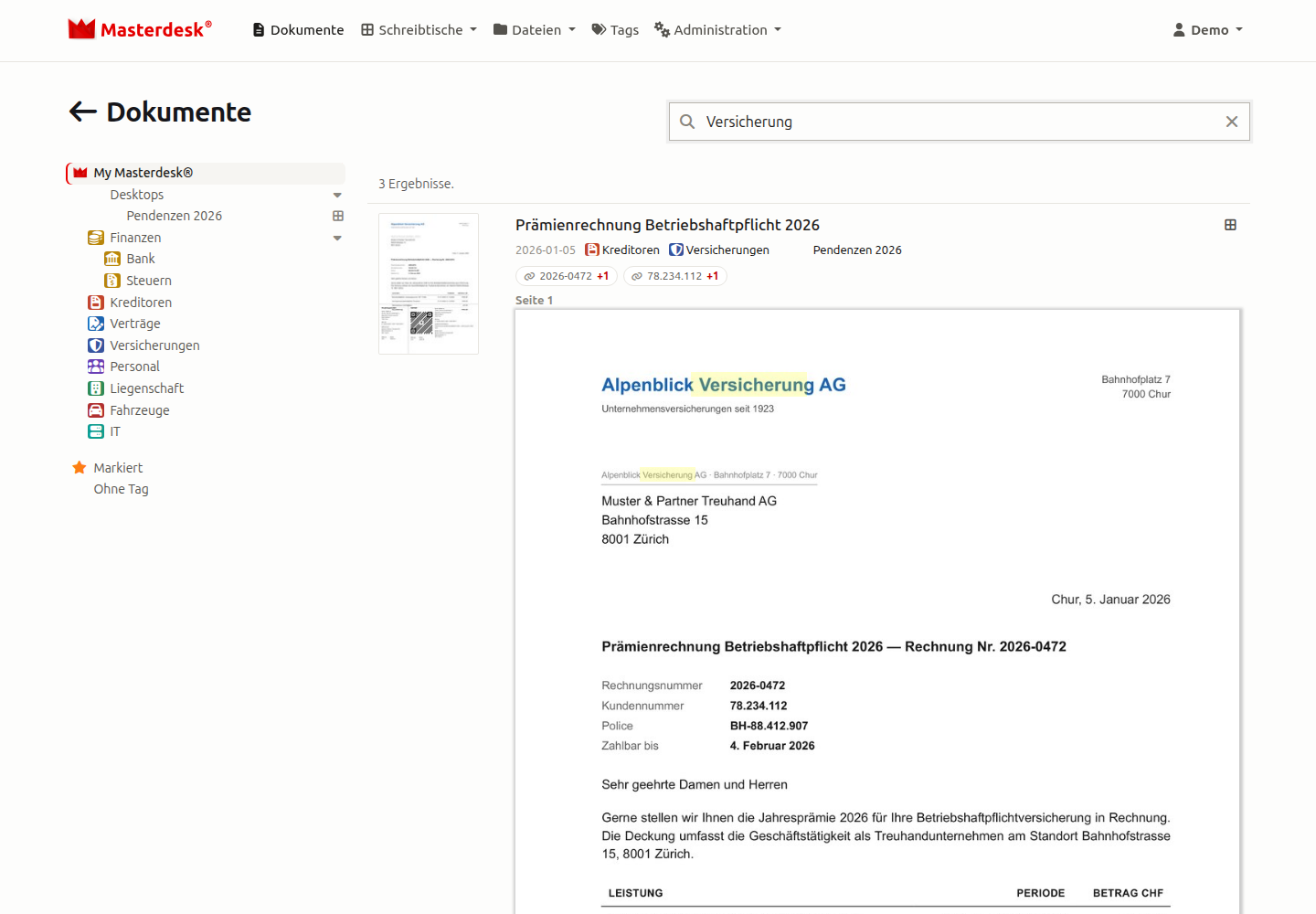The height and width of the screenshot is (914, 1316).
Task: Click the link icon in the 2026-0472 chip
Action: pyautogui.click(x=529, y=276)
